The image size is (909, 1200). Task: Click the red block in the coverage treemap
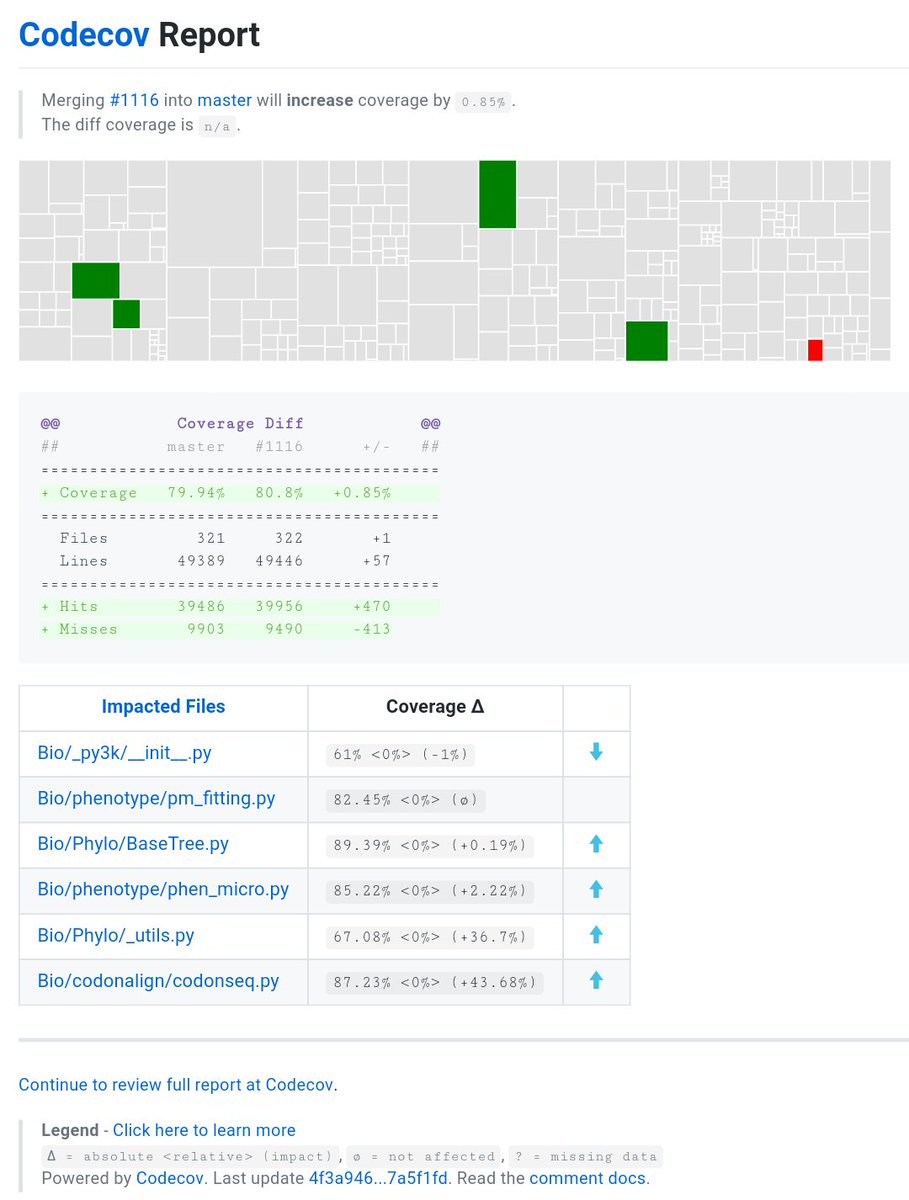pyautogui.click(x=815, y=350)
